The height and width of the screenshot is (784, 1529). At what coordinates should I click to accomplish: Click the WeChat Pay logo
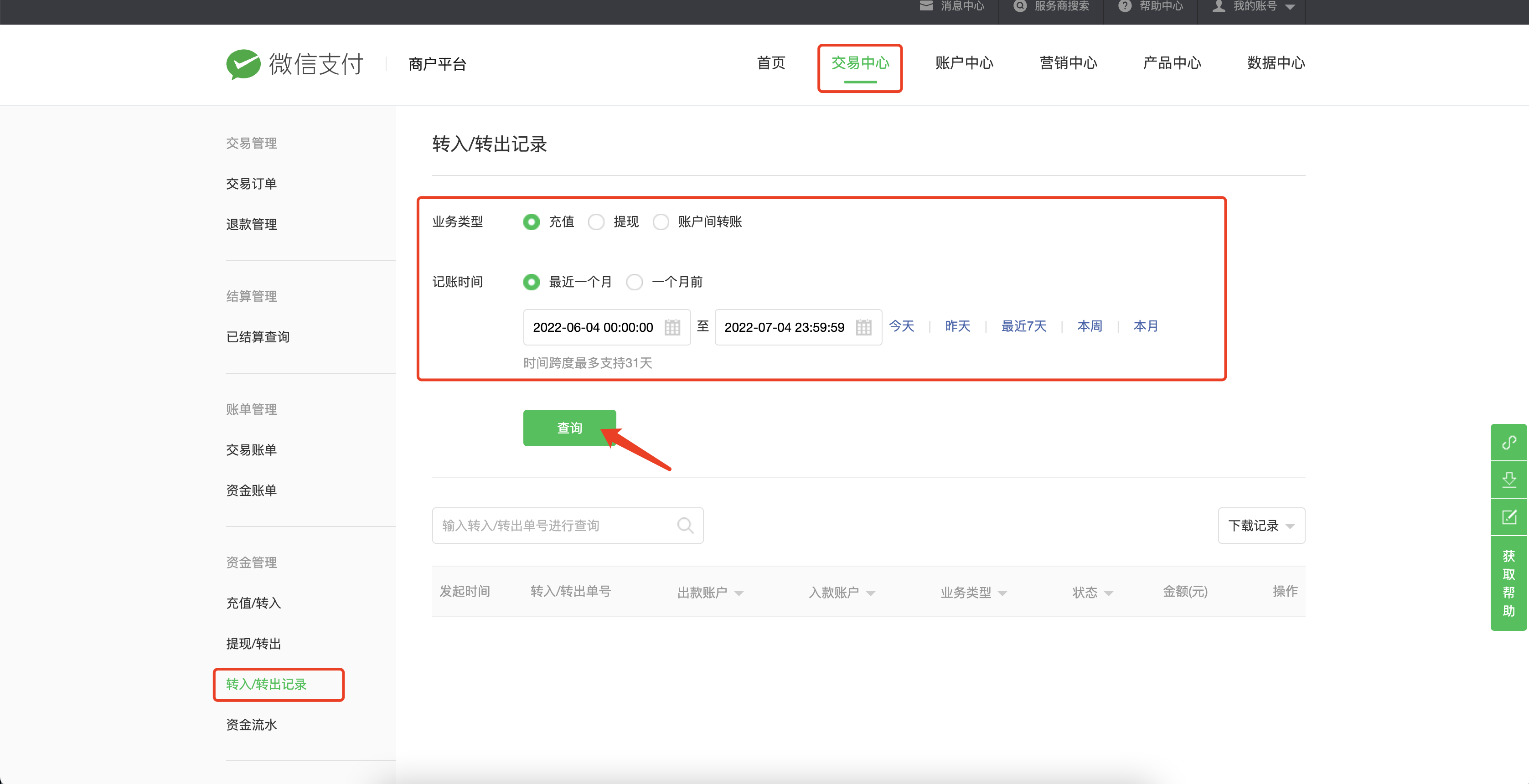(295, 63)
